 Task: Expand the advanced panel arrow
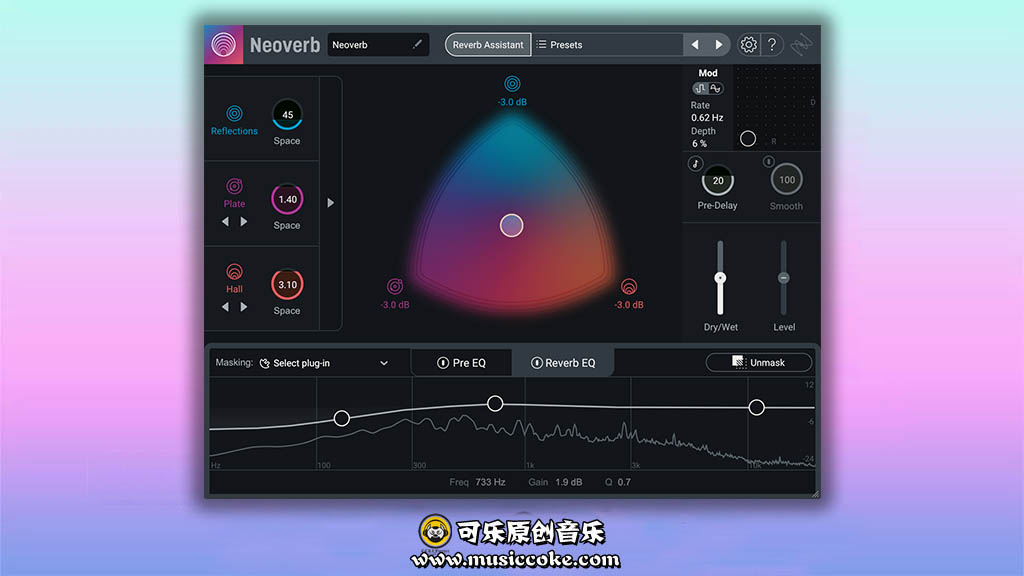point(330,203)
